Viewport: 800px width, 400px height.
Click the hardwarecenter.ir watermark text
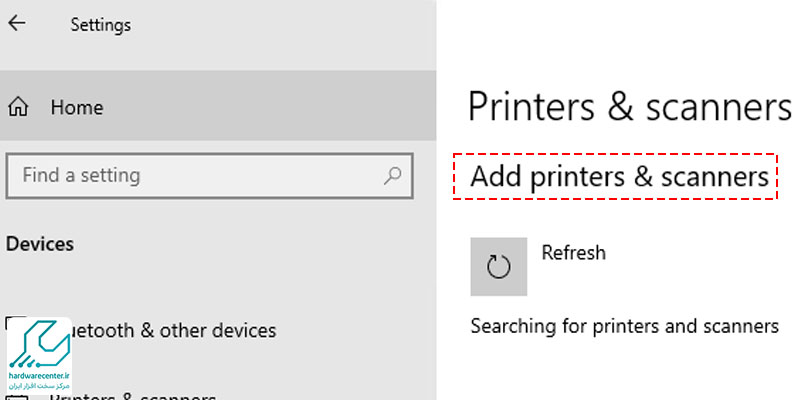click(38, 373)
